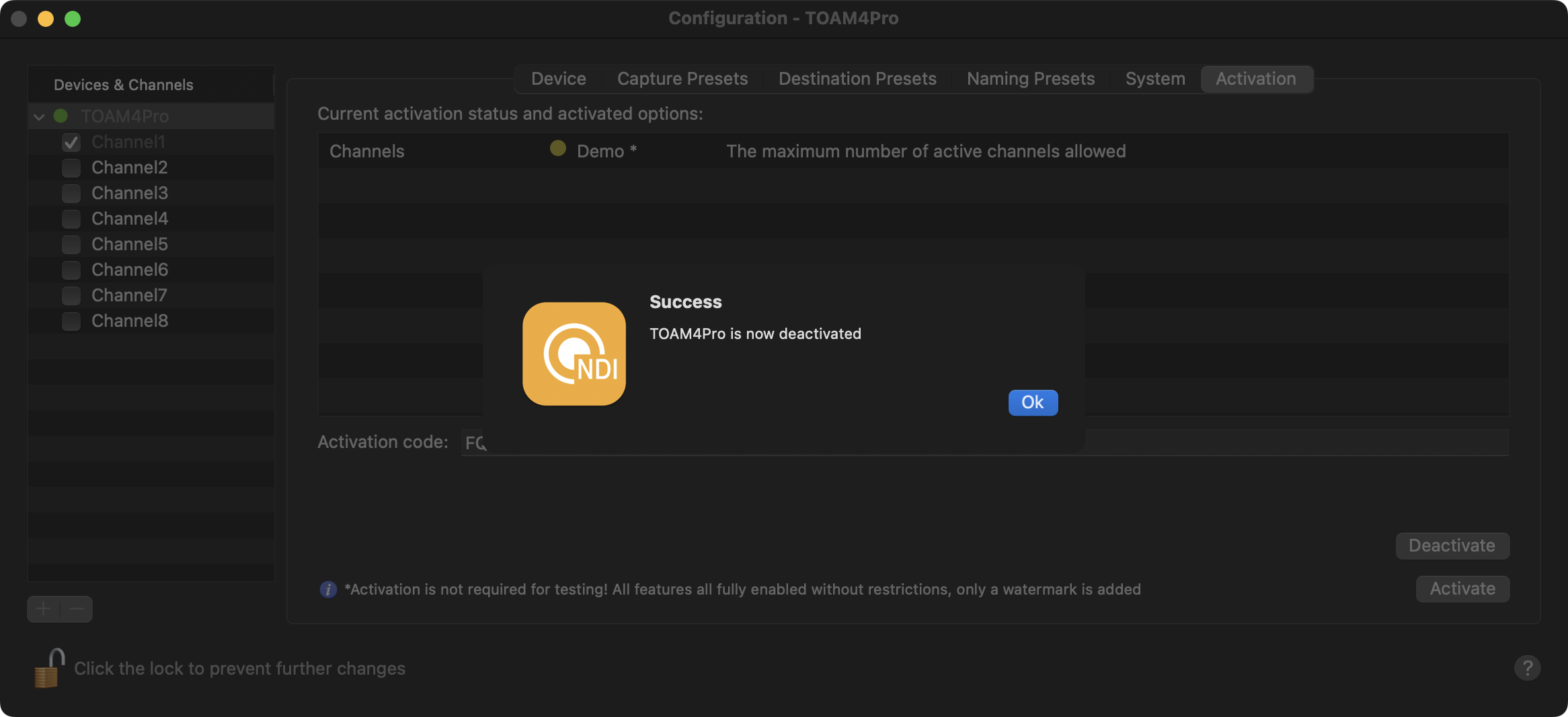Click the Devices & Channels column header
The width and height of the screenshot is (1568, 717).
[151, 85]
